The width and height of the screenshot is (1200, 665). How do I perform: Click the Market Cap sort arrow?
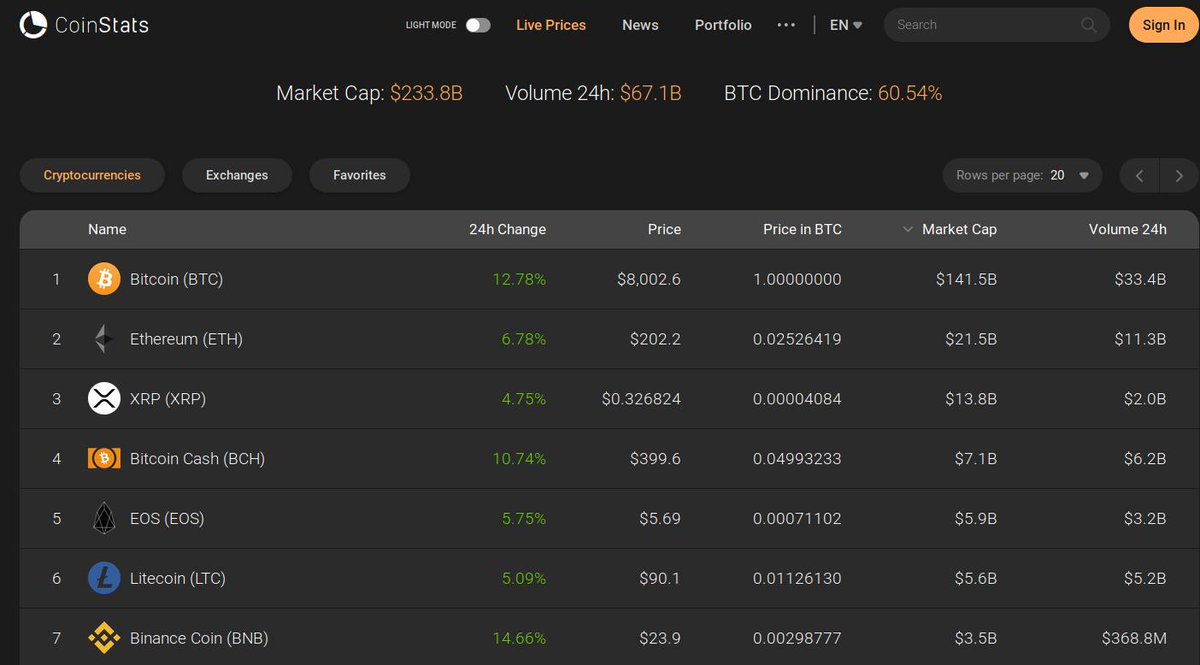[908, 230]
